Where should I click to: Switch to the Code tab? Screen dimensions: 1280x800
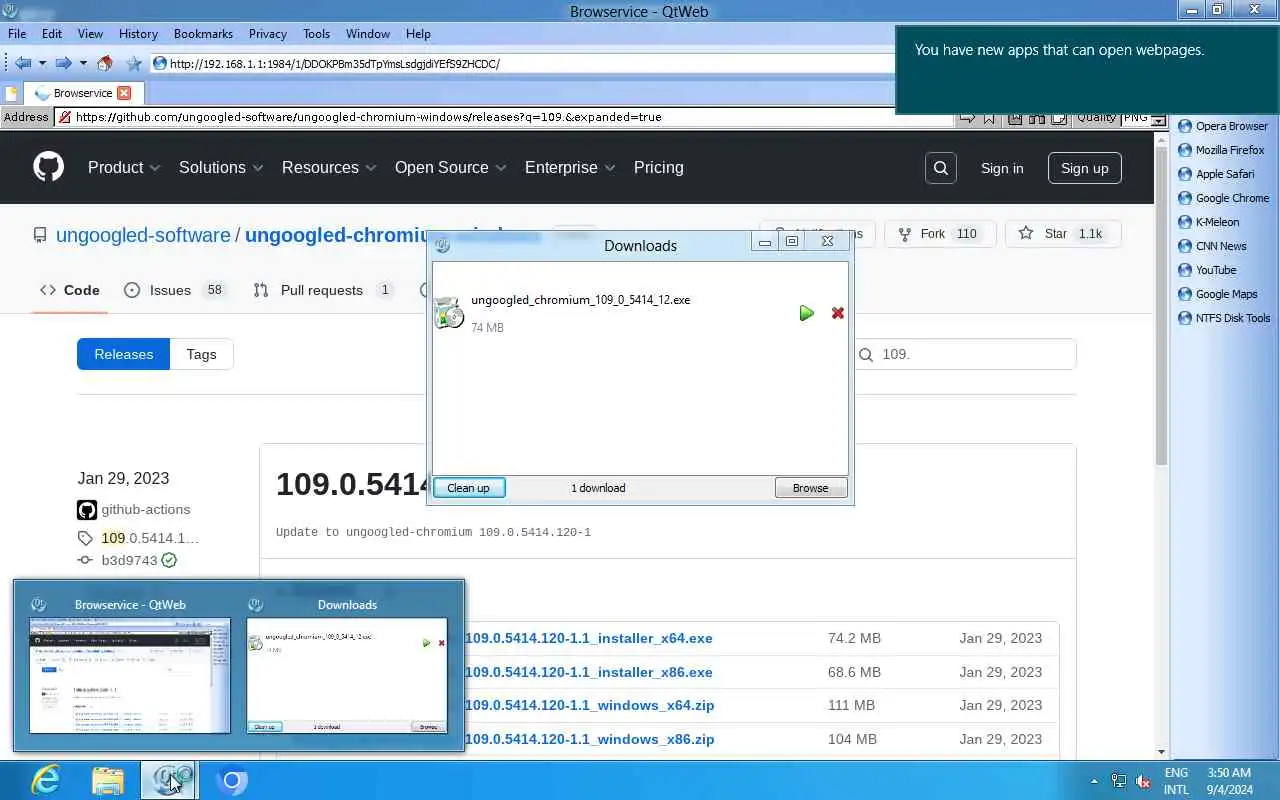pos(70,290)
